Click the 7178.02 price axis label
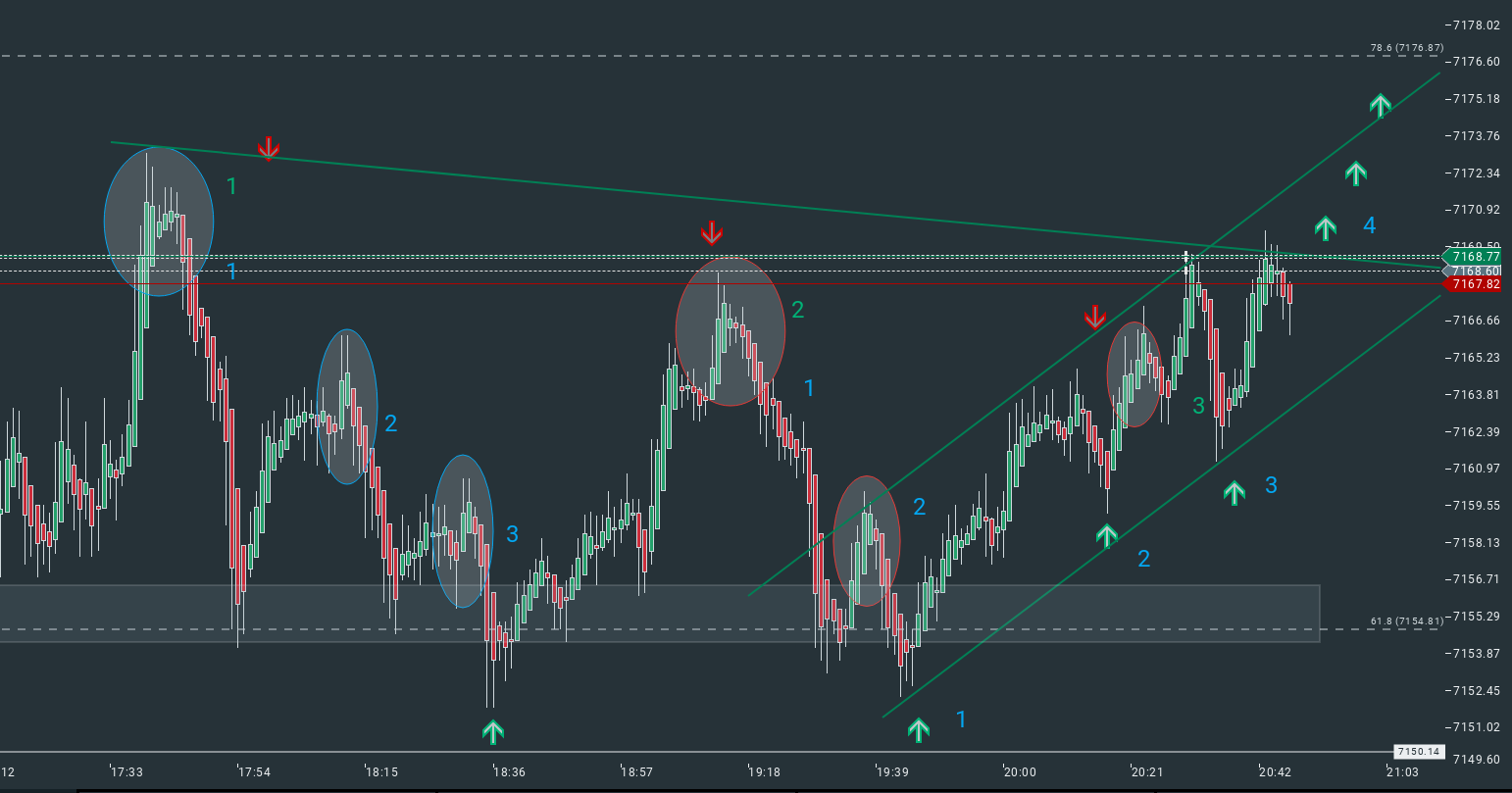 (1479, 25)
